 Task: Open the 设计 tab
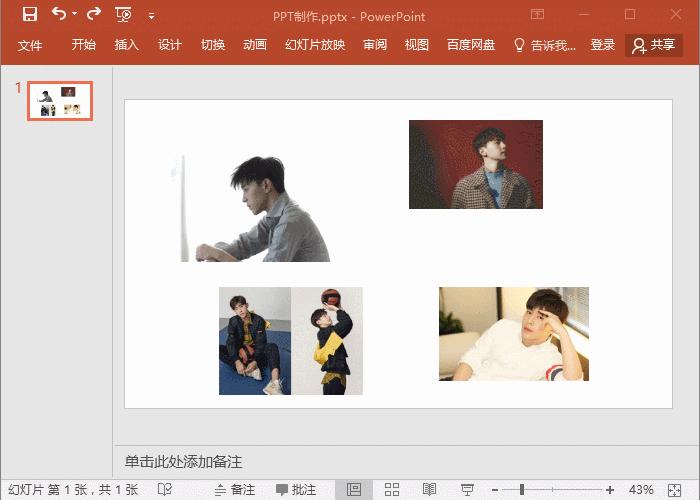click(x=170, y=45)
